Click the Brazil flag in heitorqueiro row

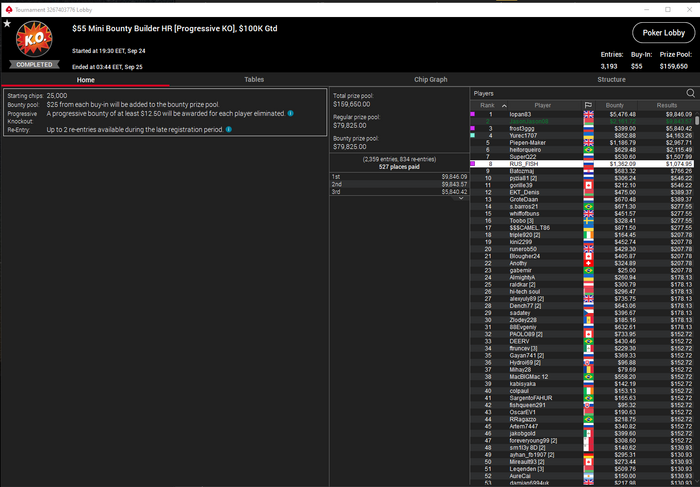pyautogui.click(x=588, y=150)
